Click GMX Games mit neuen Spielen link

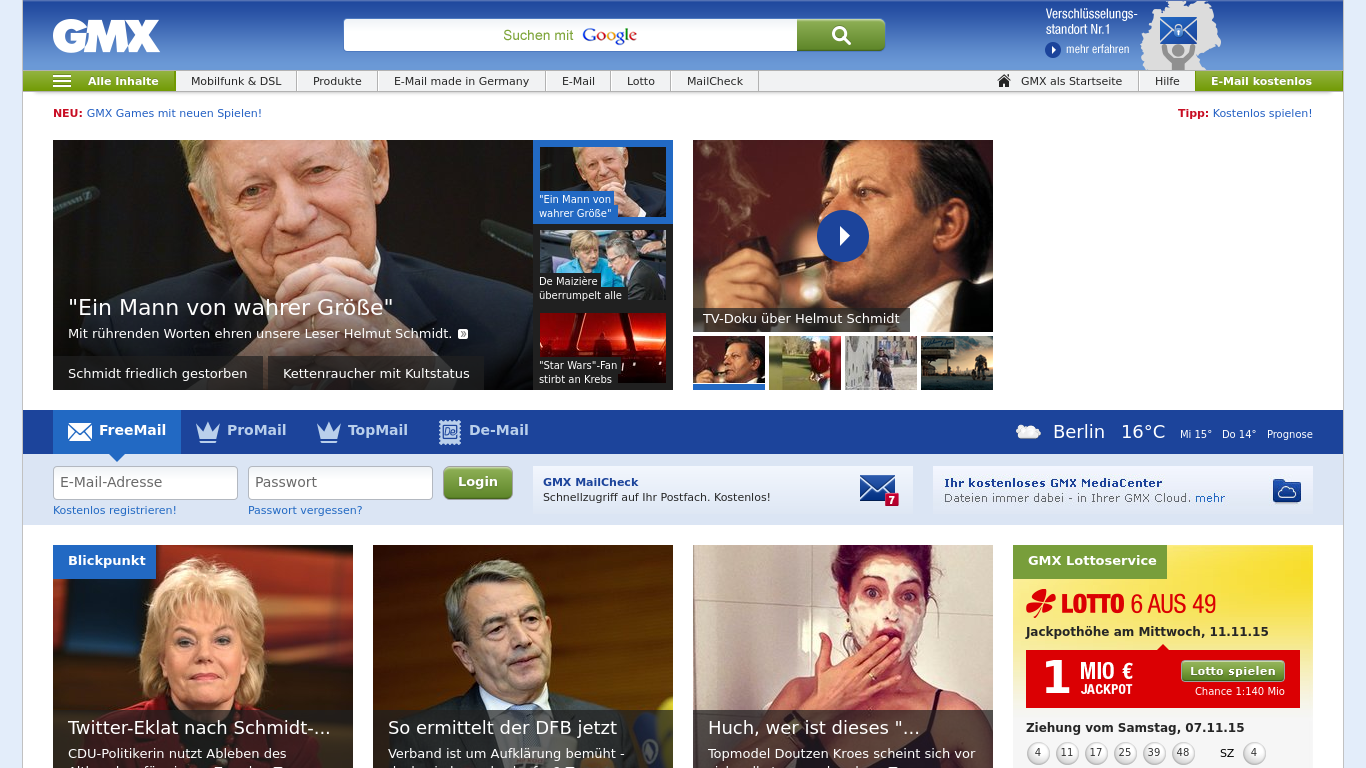point(174,113)
